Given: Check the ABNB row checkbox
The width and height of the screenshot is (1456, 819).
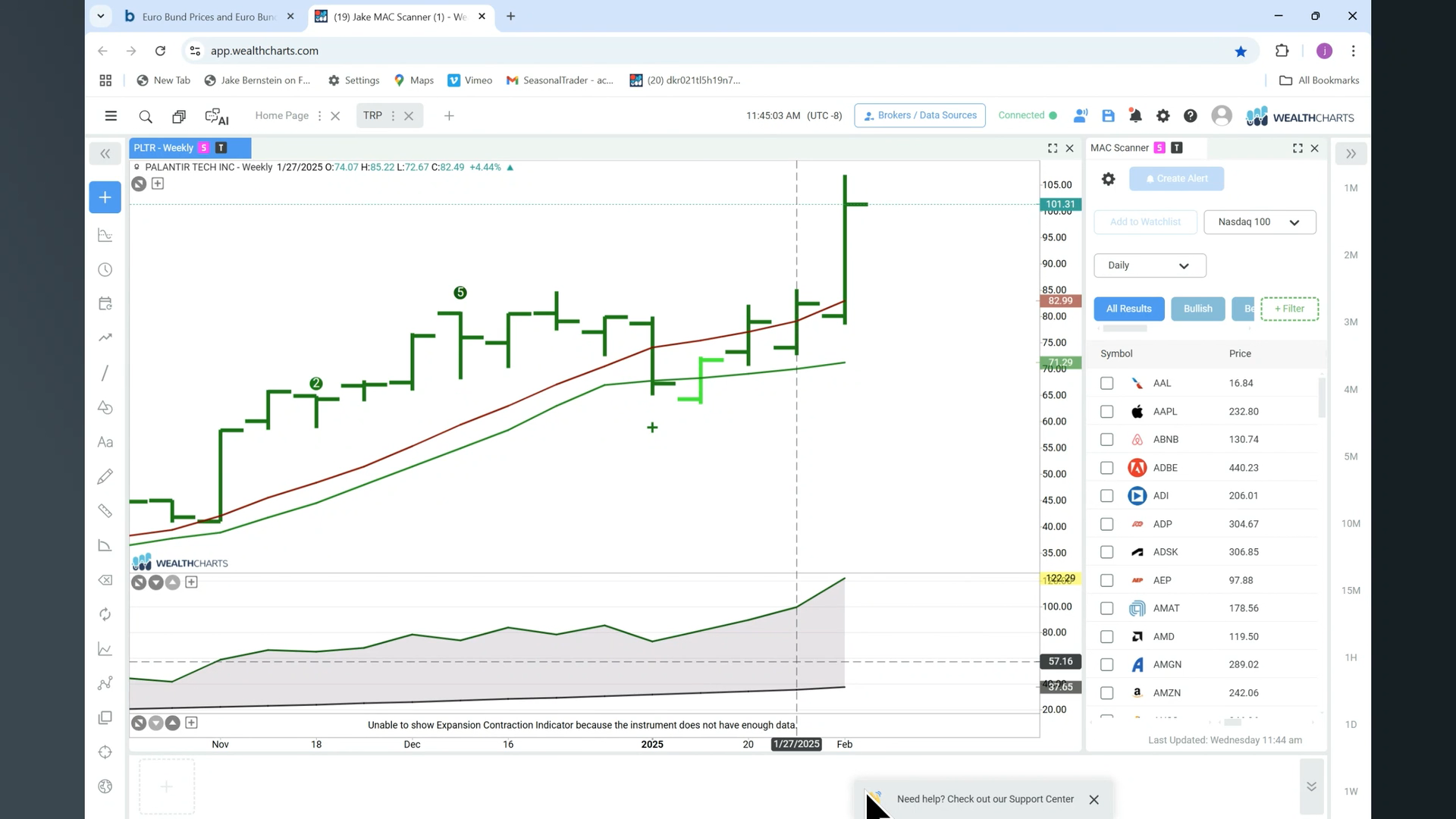Looking at the screenshot, I should 1107,440.
